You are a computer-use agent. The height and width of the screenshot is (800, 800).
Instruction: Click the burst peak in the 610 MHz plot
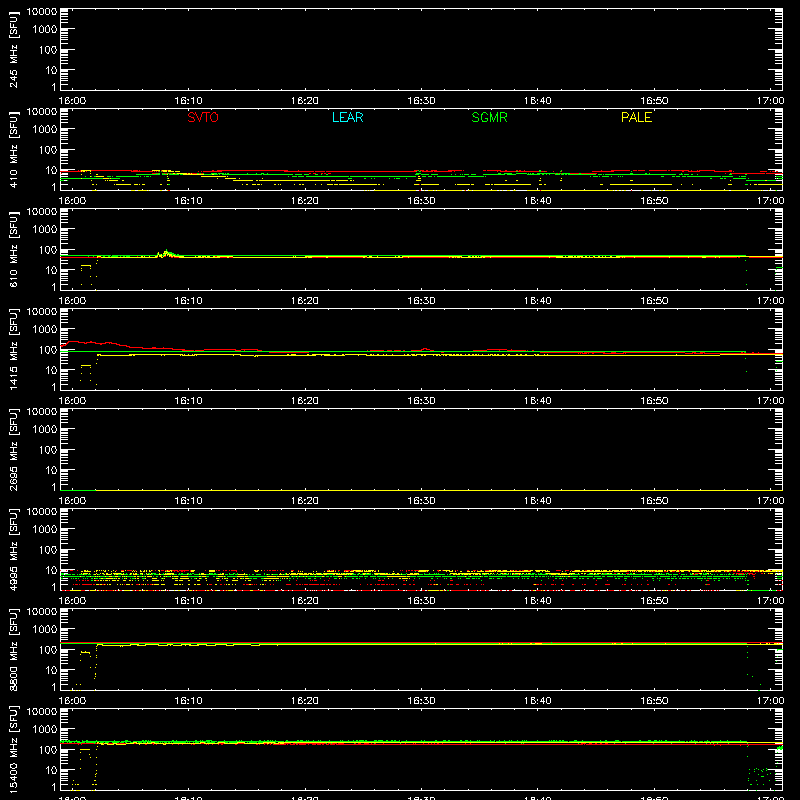(166, 253)
